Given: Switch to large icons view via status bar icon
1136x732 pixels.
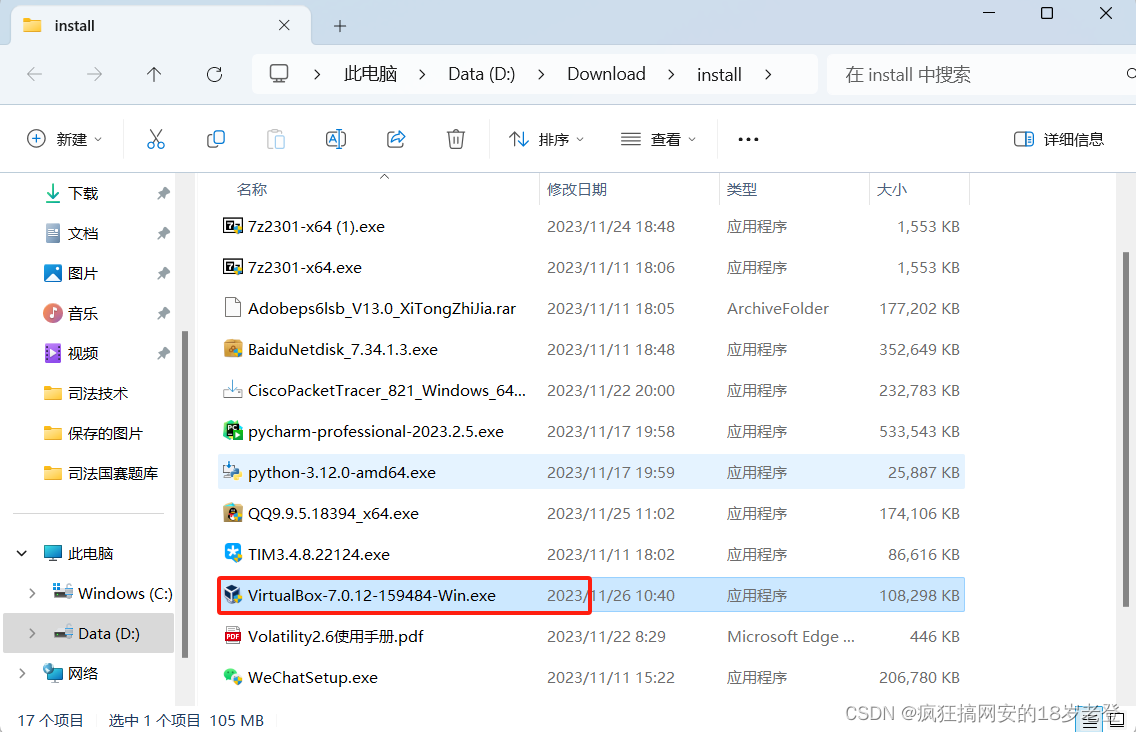Looking at the screenshot, I should 1117,719.
